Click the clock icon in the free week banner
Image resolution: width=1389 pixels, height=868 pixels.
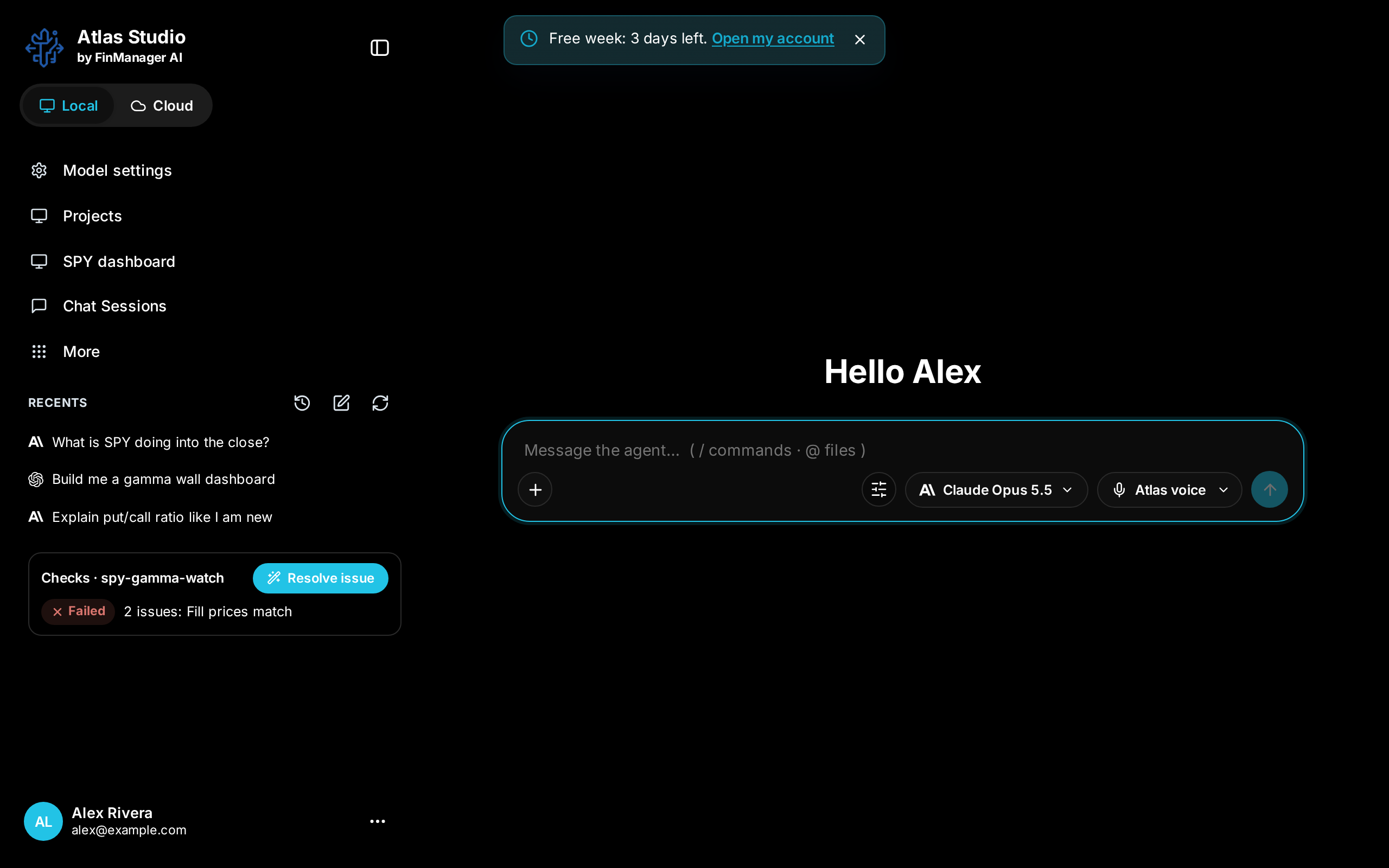point(528,39)
